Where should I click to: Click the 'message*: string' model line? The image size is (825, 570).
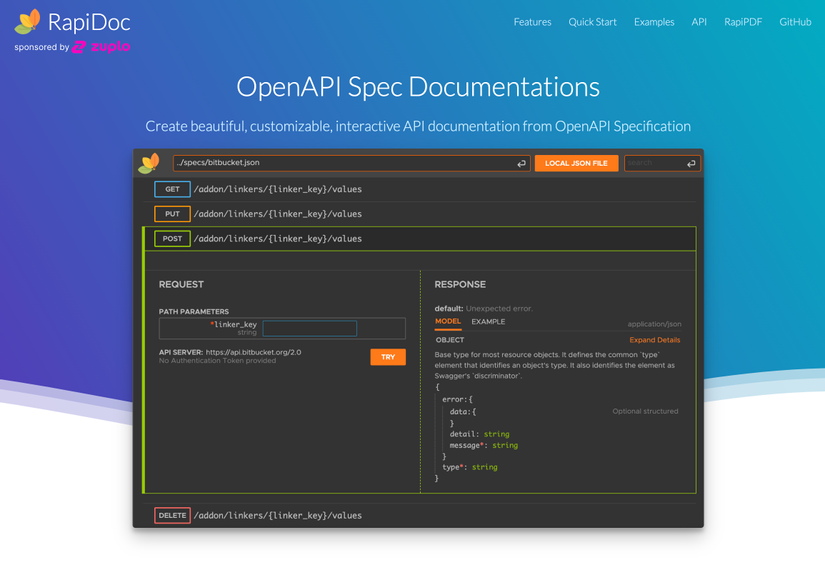[x=484, y=445]
